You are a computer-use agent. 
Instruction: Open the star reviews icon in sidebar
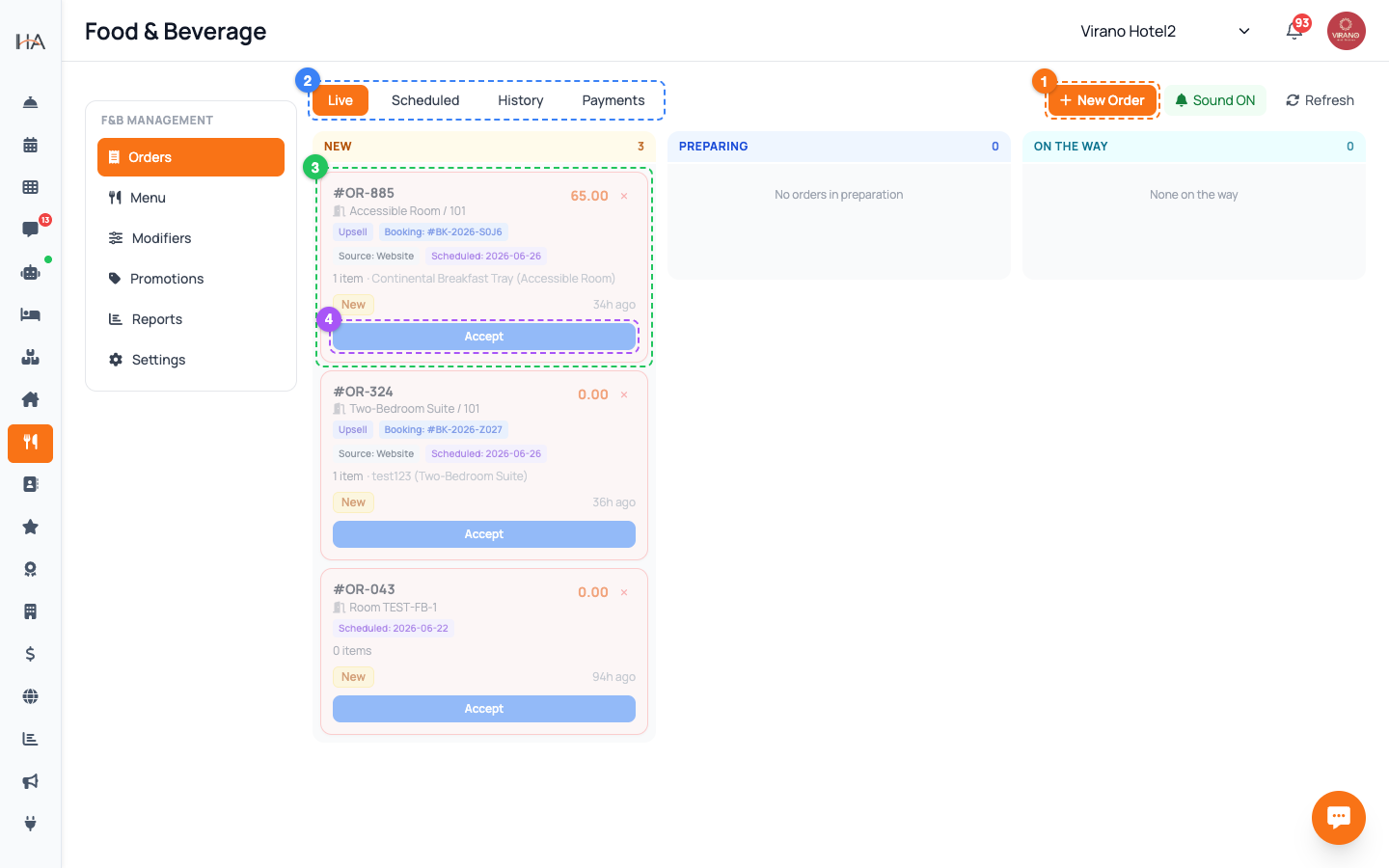click(x=30, y=527)
